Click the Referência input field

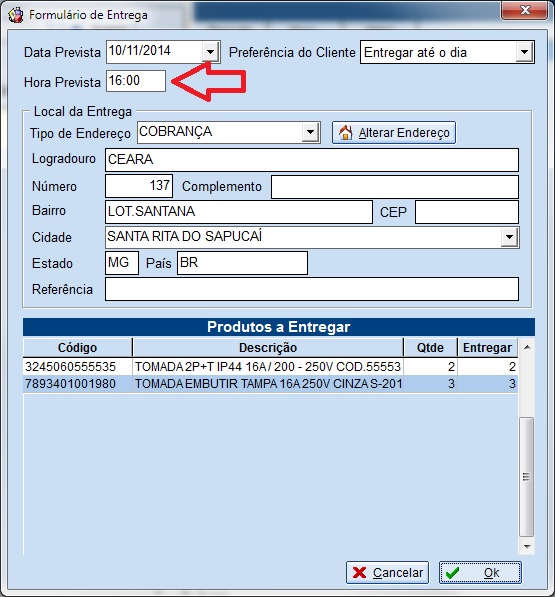312,289
